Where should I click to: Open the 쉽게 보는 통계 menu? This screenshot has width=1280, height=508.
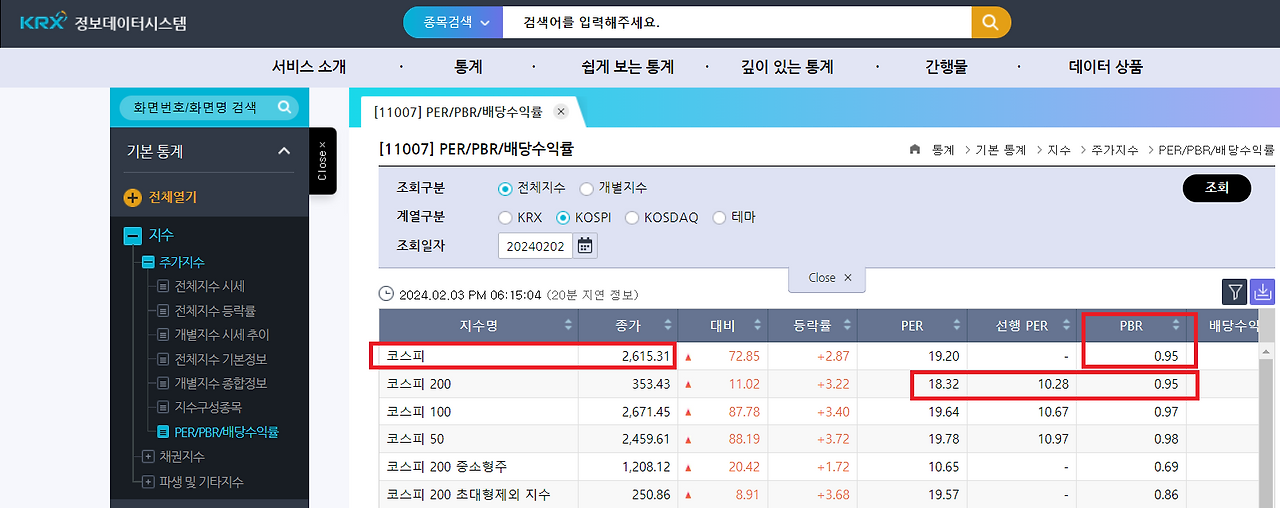(x=627, y=67)
